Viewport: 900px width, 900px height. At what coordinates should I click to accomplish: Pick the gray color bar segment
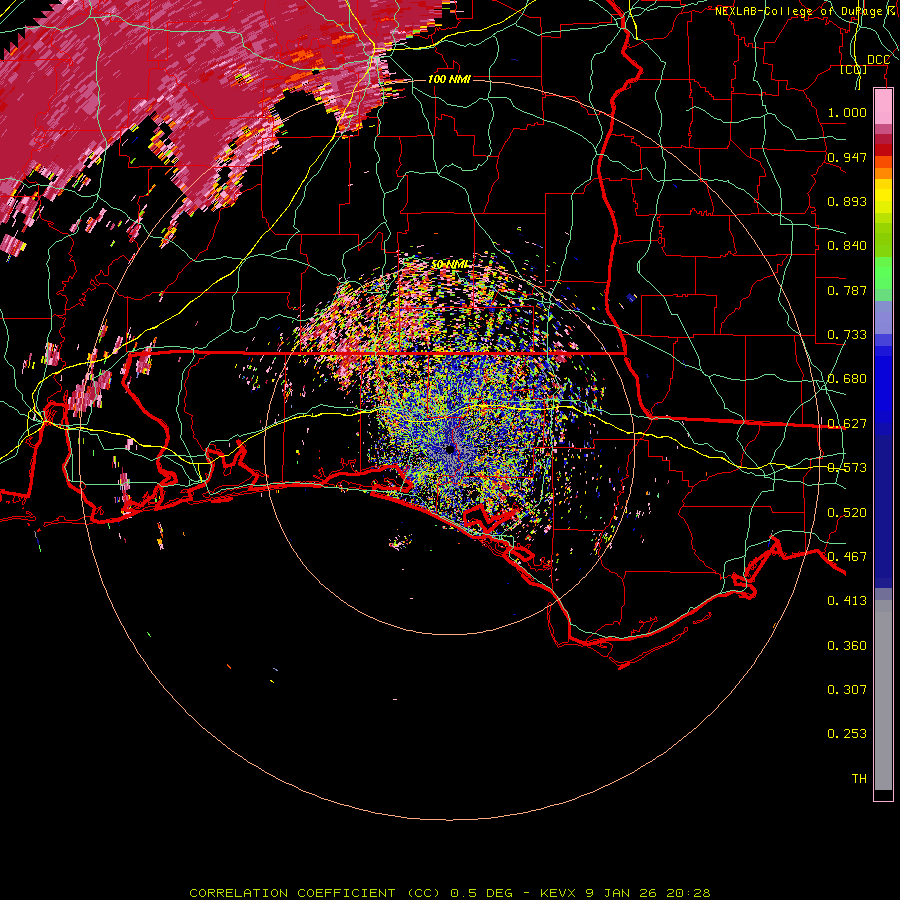click(x=883, y=695)
